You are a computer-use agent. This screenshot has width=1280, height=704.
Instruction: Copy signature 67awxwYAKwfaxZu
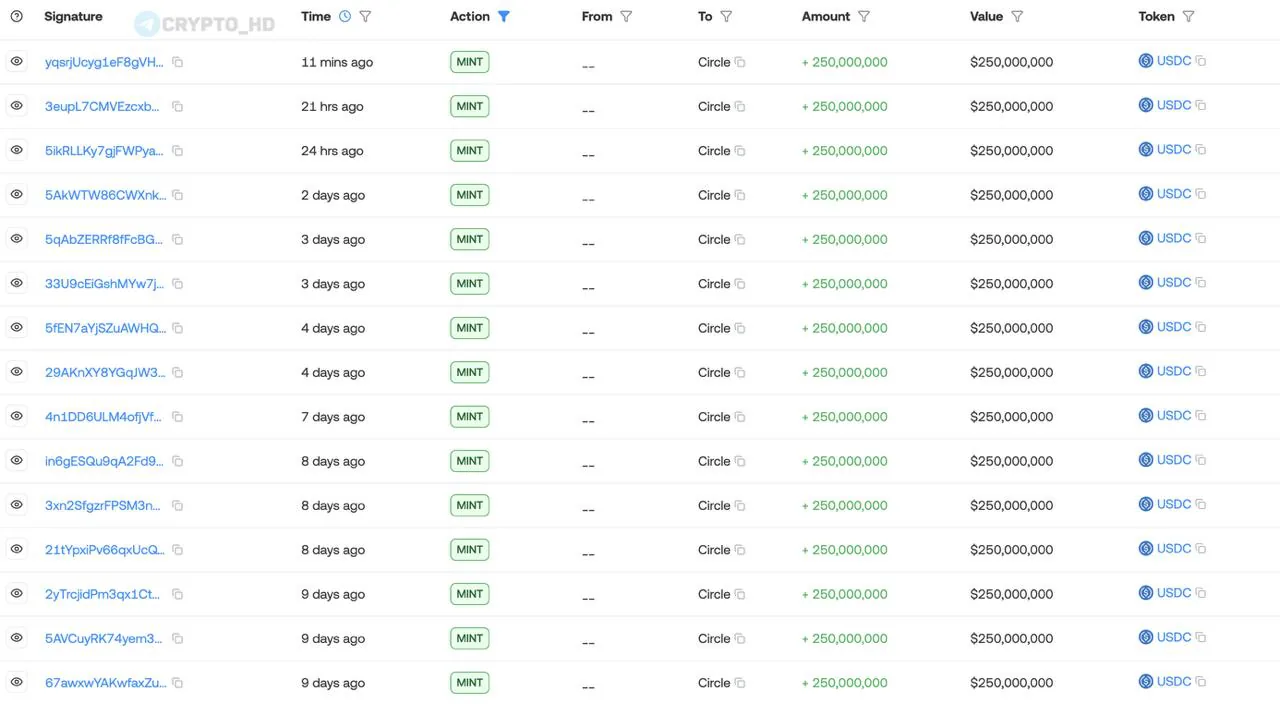(x=177, y=683)
